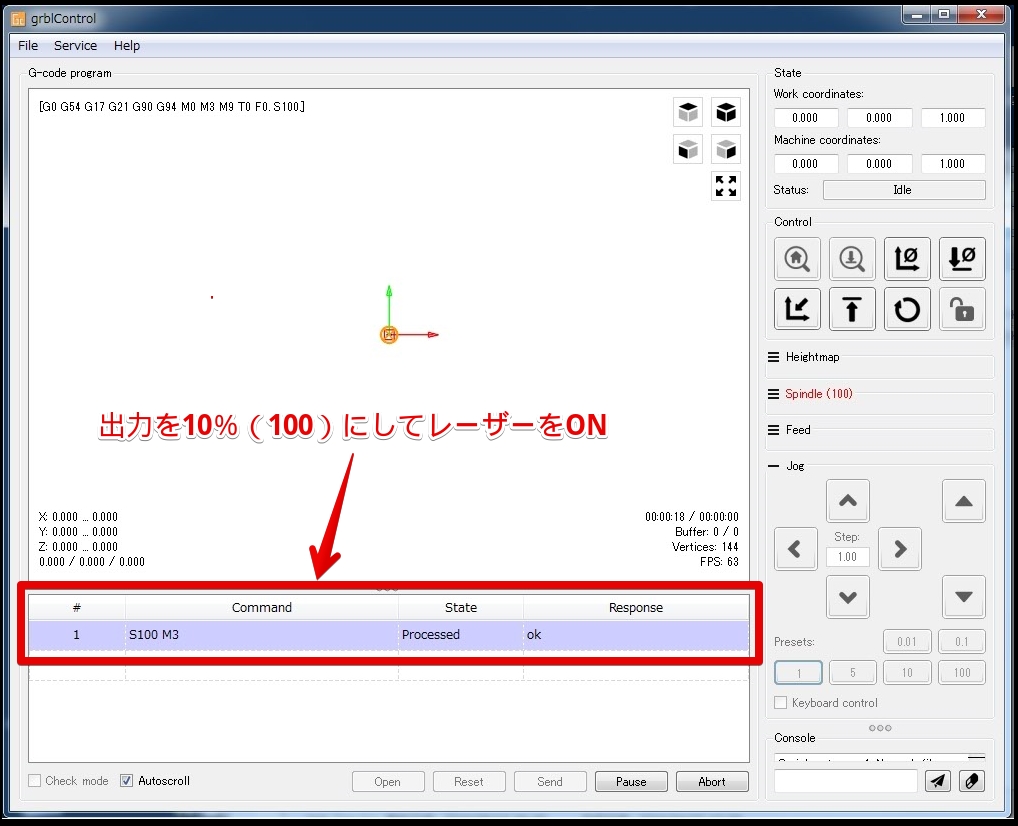Raise the Z axis with the up triangle

pos(963,501)
